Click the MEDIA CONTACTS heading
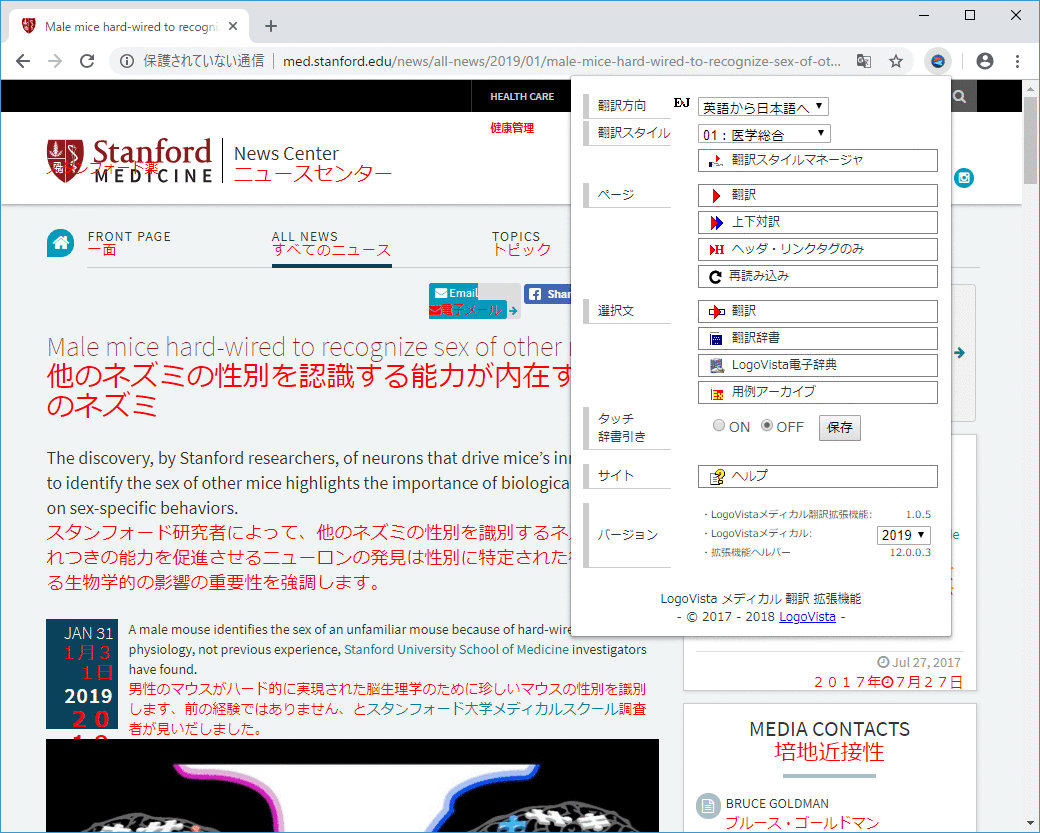Image resolution: width=1040 pixels, height=833 pixels. [829, 729]
